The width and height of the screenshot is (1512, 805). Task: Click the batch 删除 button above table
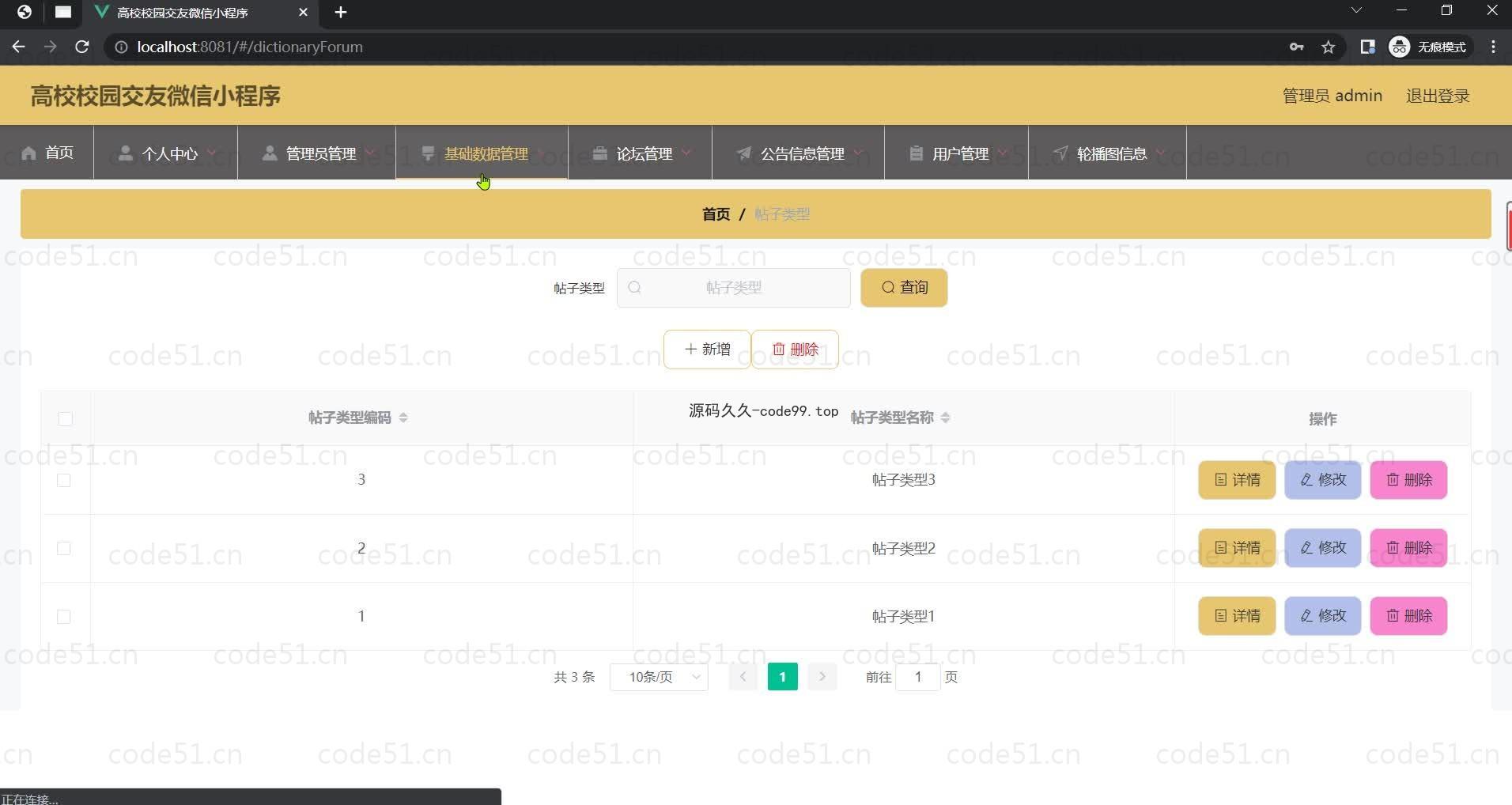(x=795, y=350)
